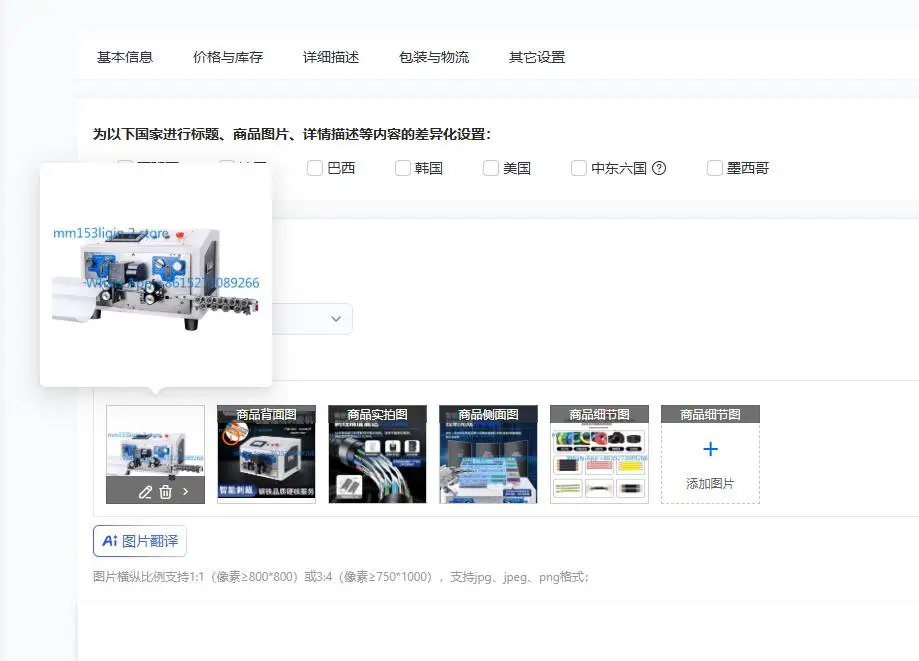Select the 商品实拍图 thumbnail
Image resolution: width=919 pixels, height=661 pixels.
(x=377, y=454)
